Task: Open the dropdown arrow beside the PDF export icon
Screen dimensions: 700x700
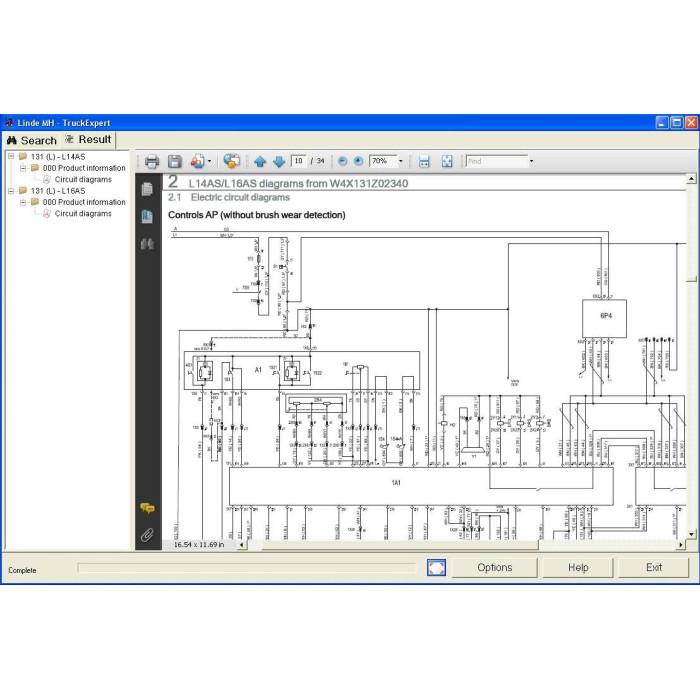Action: (209, 161)
